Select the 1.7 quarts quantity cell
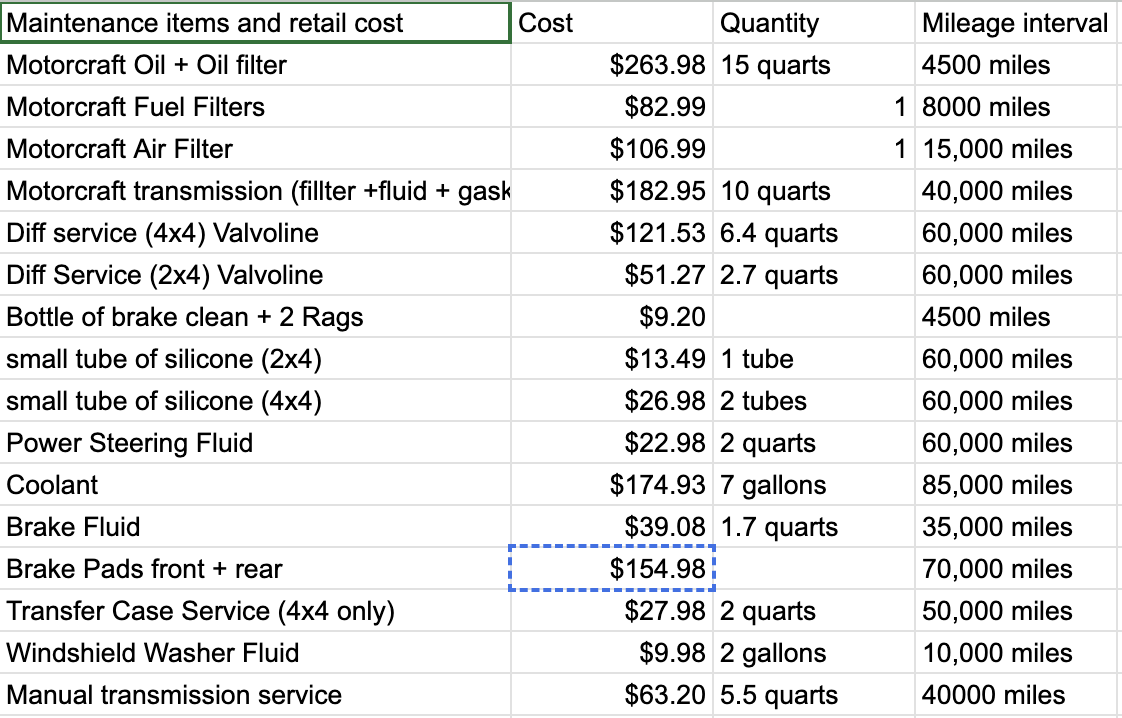 tap(814, 527)
